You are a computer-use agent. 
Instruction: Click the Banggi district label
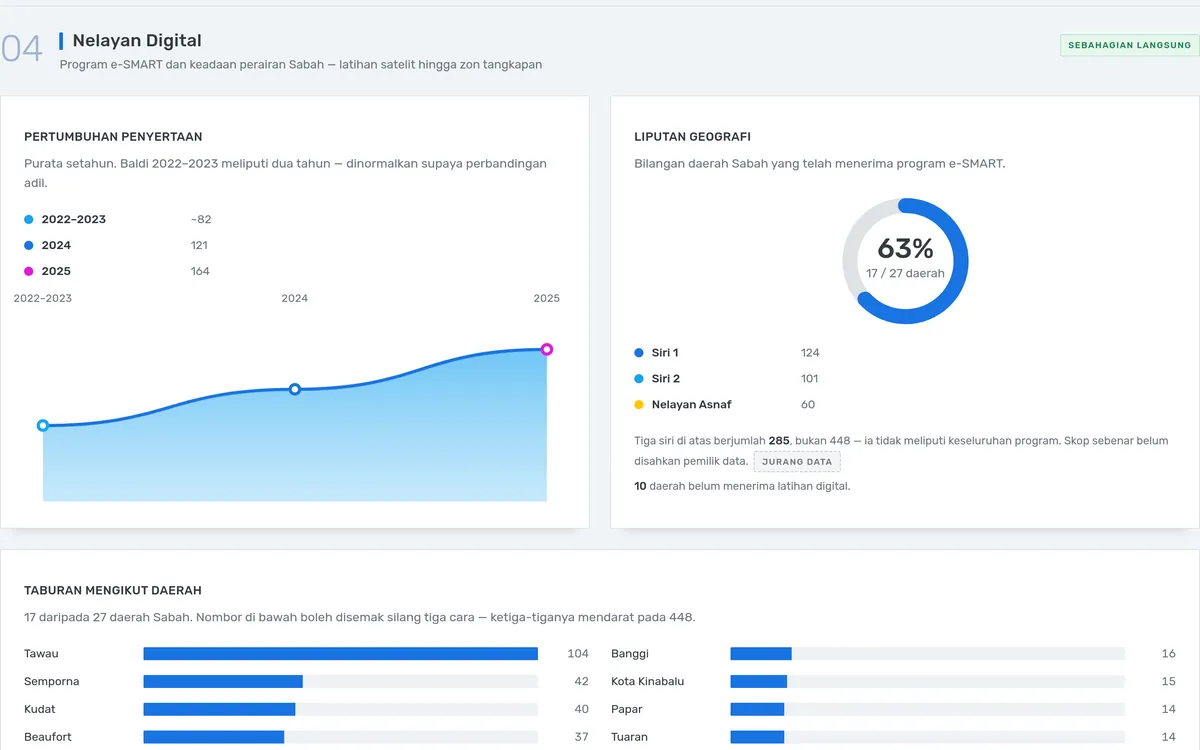tap(630, 654)
